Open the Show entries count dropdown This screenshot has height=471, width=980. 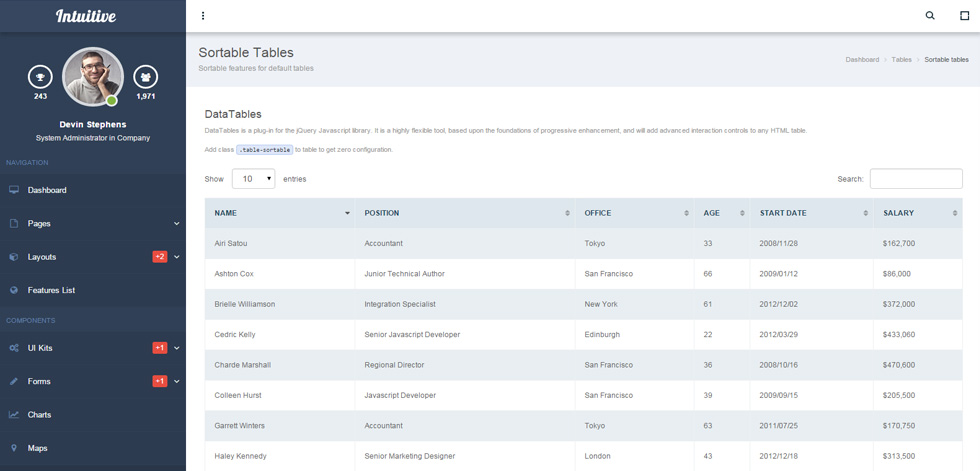coord(253,179)
